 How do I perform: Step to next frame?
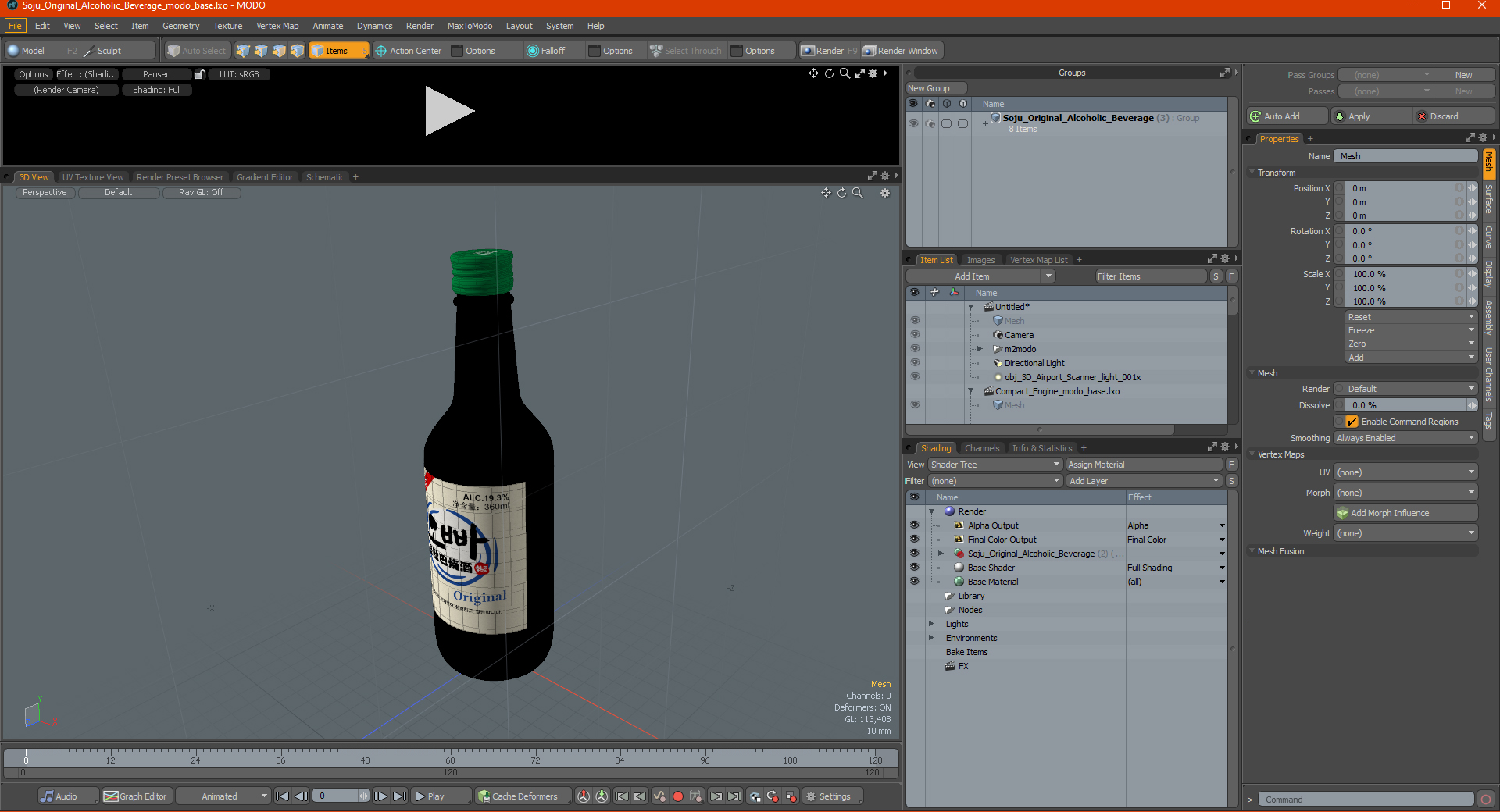(x=380, y=796)
